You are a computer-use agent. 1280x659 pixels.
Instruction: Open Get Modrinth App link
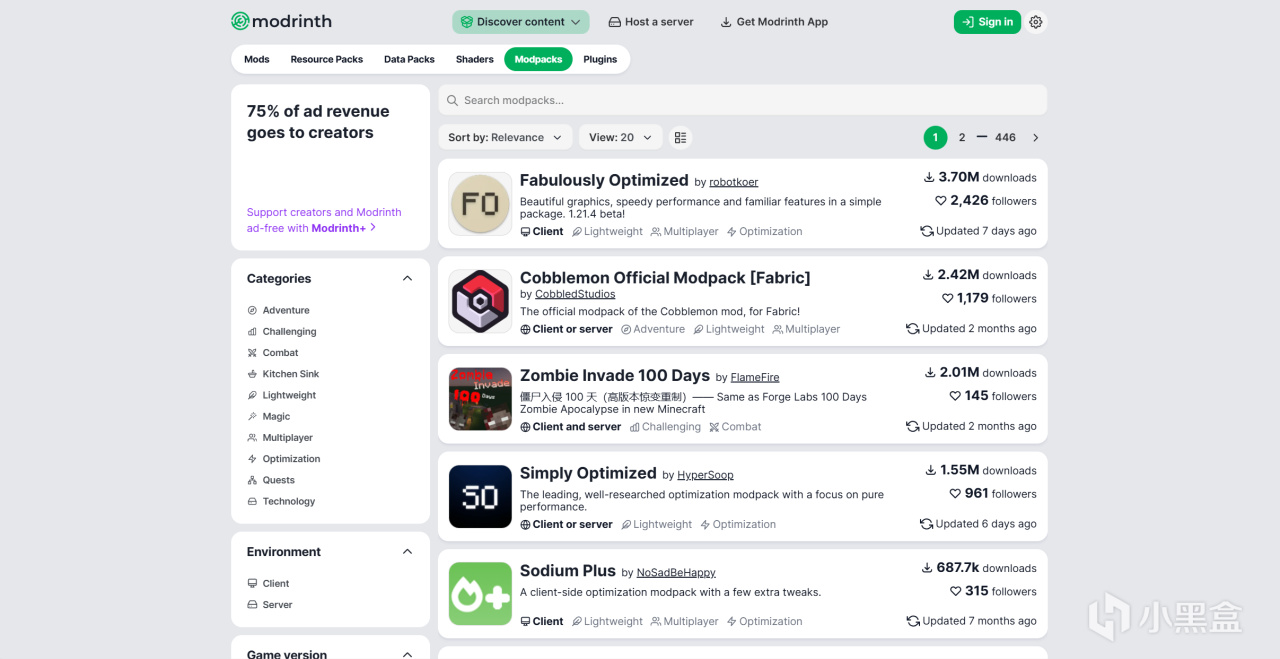click(x=774, y=22)
